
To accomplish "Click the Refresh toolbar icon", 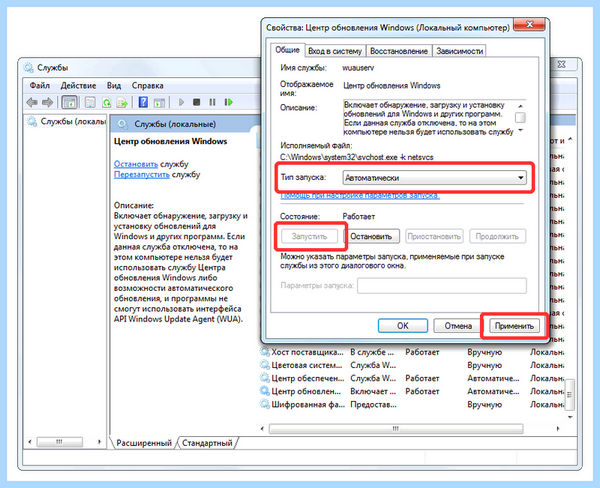I will click(x=106, y=103).
